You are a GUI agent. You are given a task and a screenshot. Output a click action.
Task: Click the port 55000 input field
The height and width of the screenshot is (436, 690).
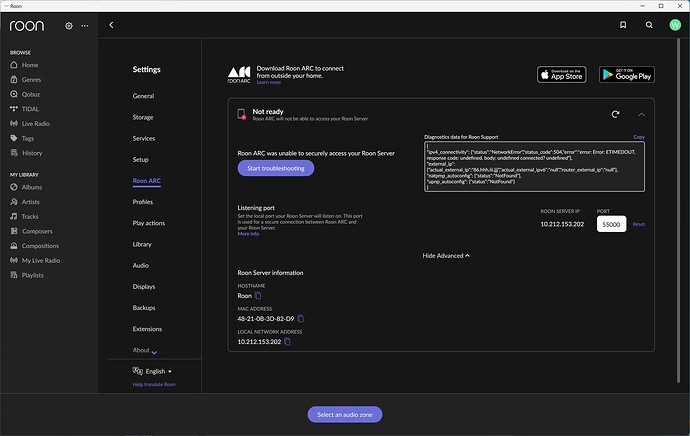[611, 224]
